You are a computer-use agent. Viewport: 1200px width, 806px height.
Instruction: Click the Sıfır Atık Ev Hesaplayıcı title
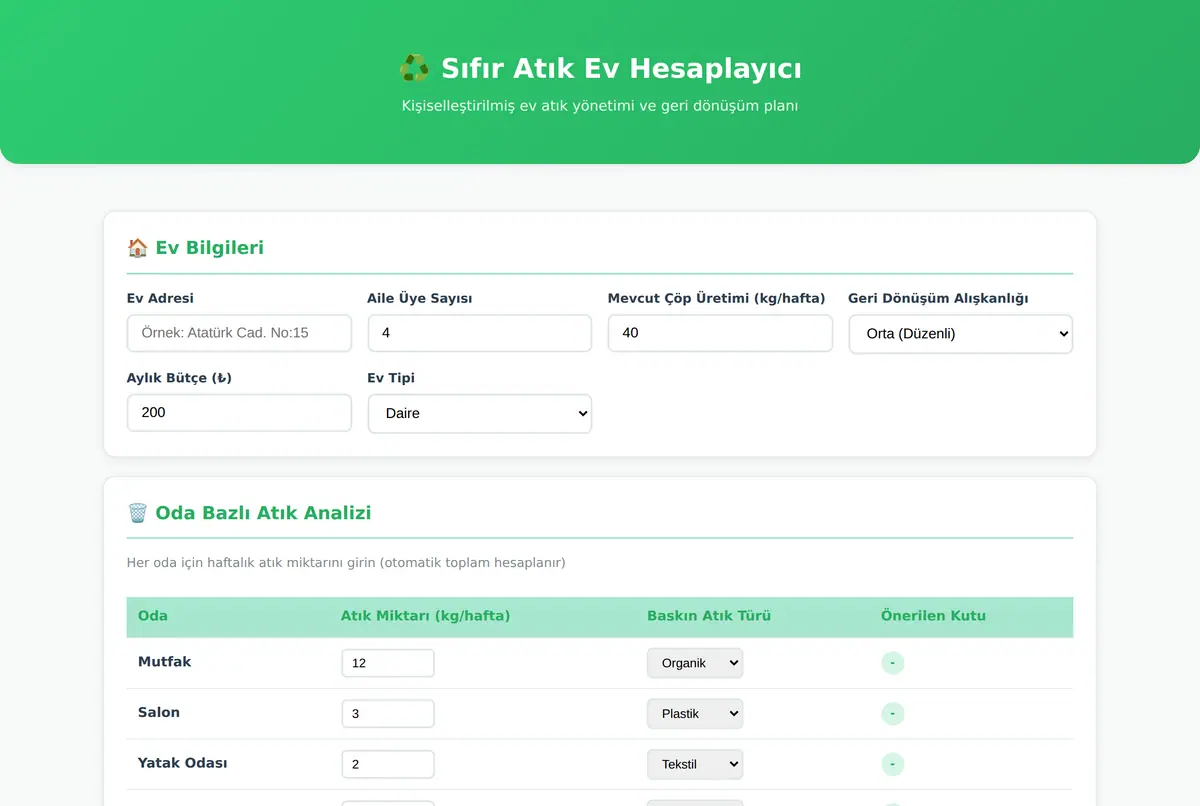621,69
